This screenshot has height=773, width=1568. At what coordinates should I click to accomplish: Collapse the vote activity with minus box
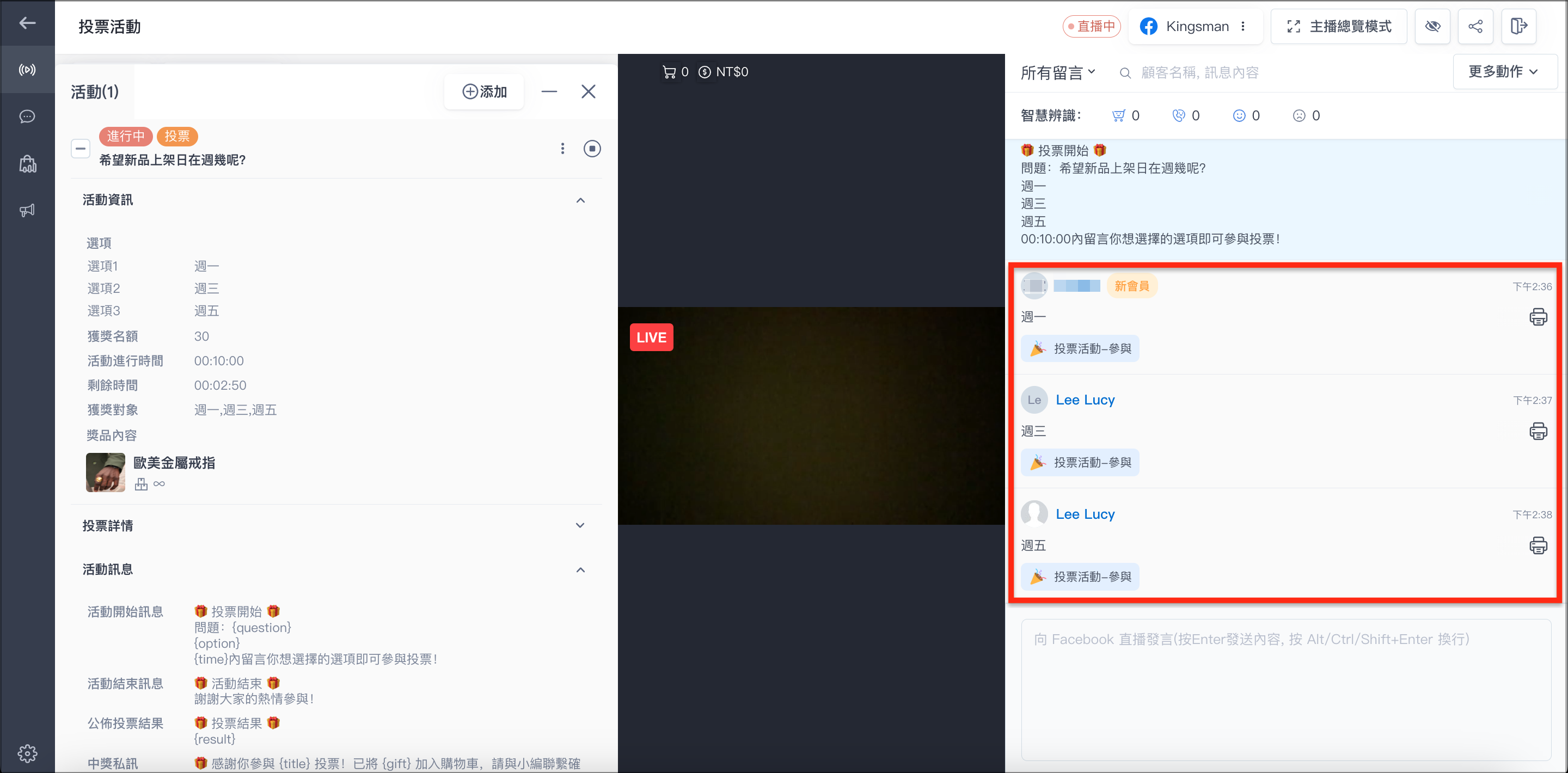coord(81,148)
